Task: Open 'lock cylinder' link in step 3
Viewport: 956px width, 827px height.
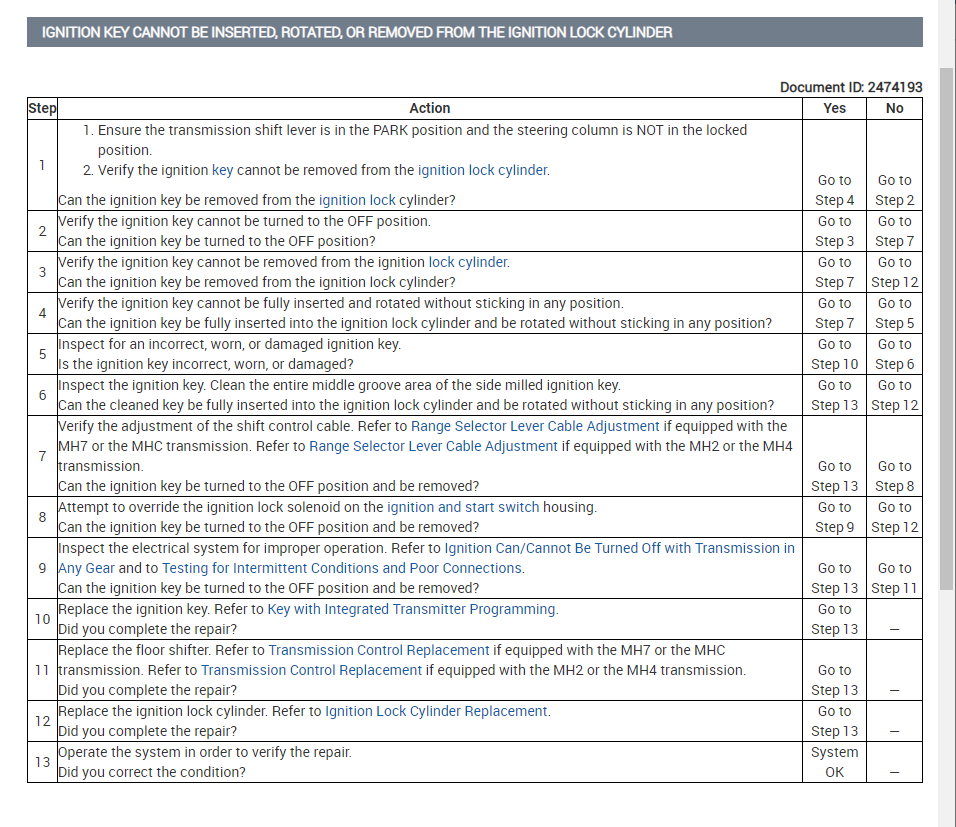Action: tap(468, 262)
